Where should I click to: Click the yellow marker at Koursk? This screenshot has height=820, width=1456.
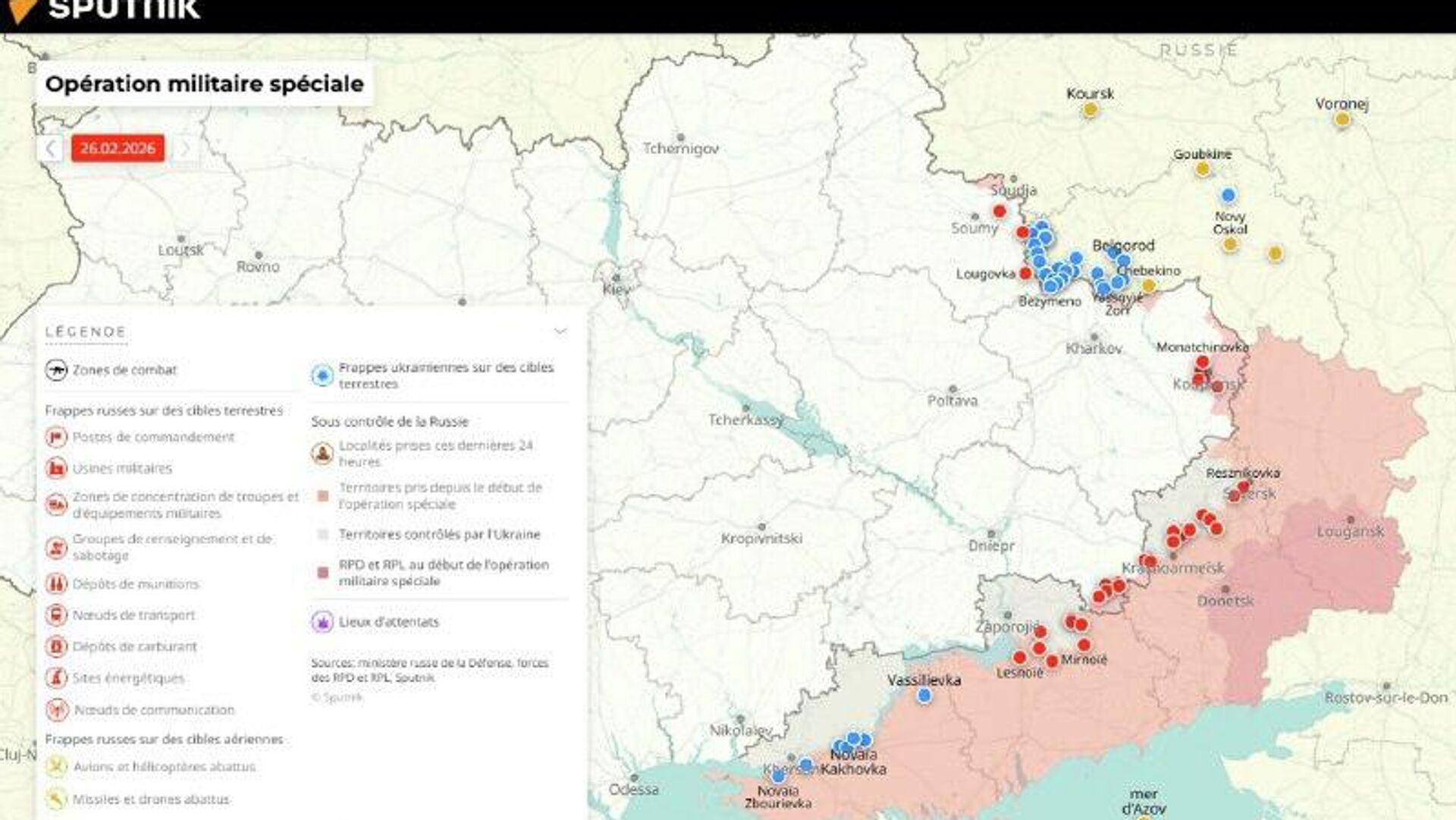click(x=1090, y=110)
